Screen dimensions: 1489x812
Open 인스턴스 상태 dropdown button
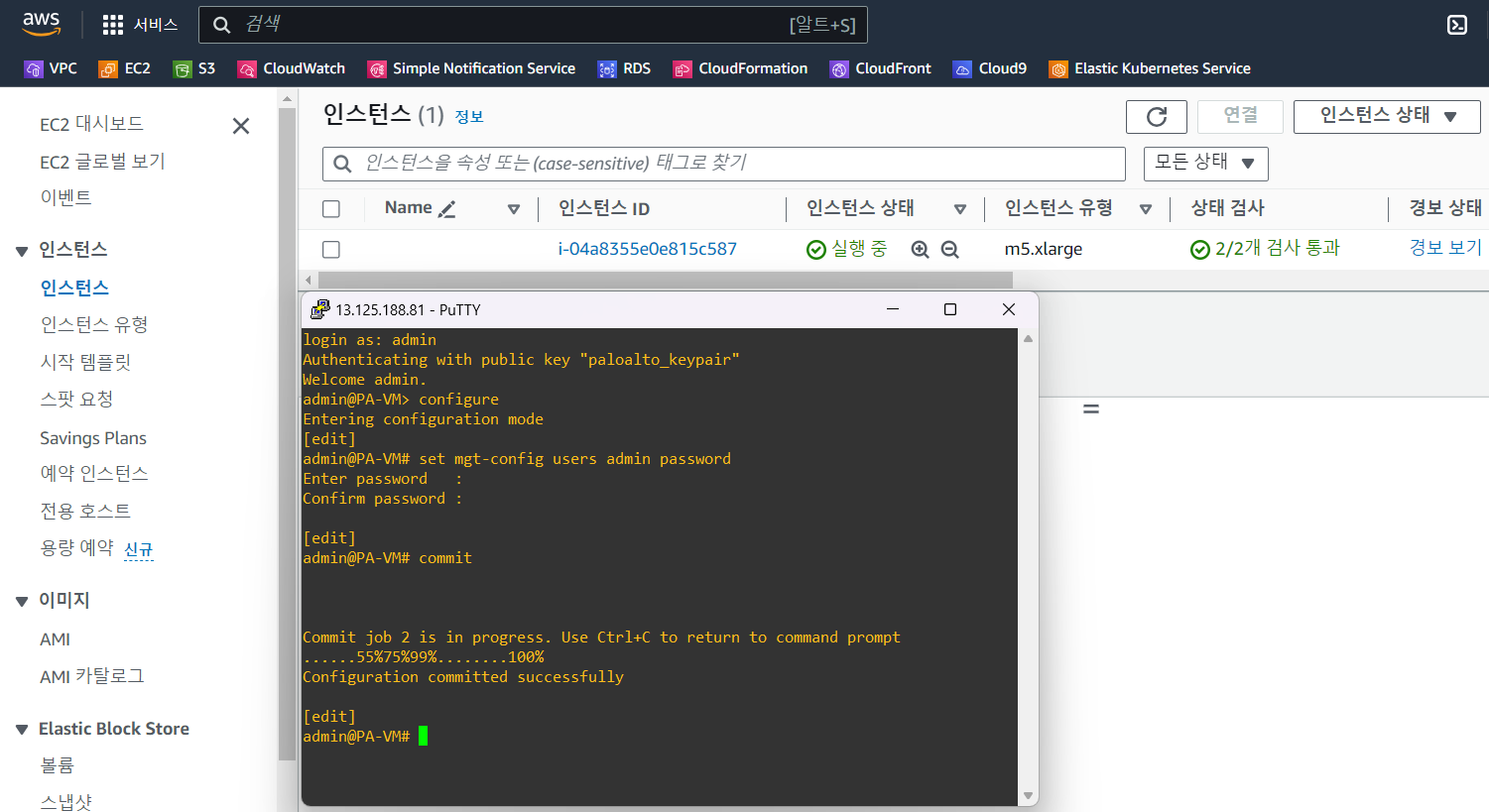click(x=1387, y=116)
